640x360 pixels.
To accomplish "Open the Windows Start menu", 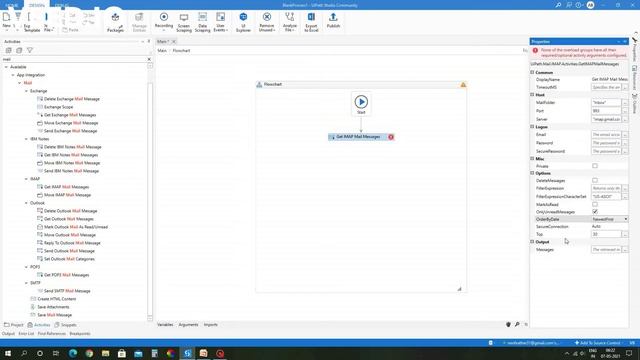I will click(8, 353).
